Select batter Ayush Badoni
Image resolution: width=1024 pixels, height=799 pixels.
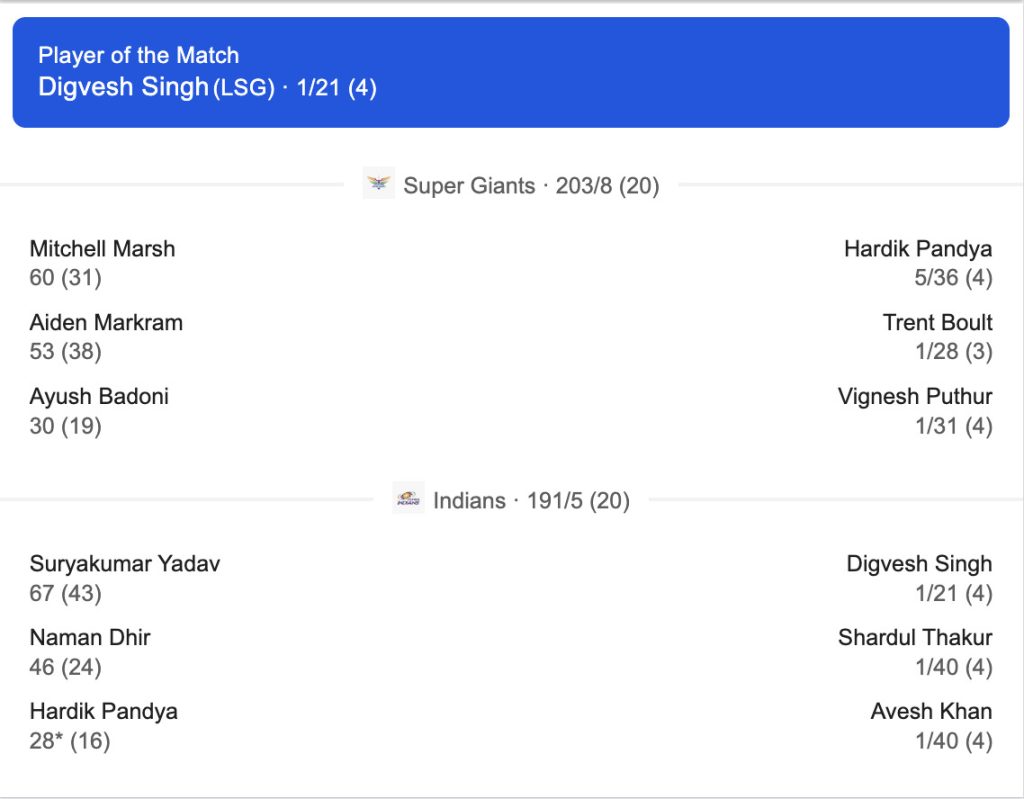point(99,397)
